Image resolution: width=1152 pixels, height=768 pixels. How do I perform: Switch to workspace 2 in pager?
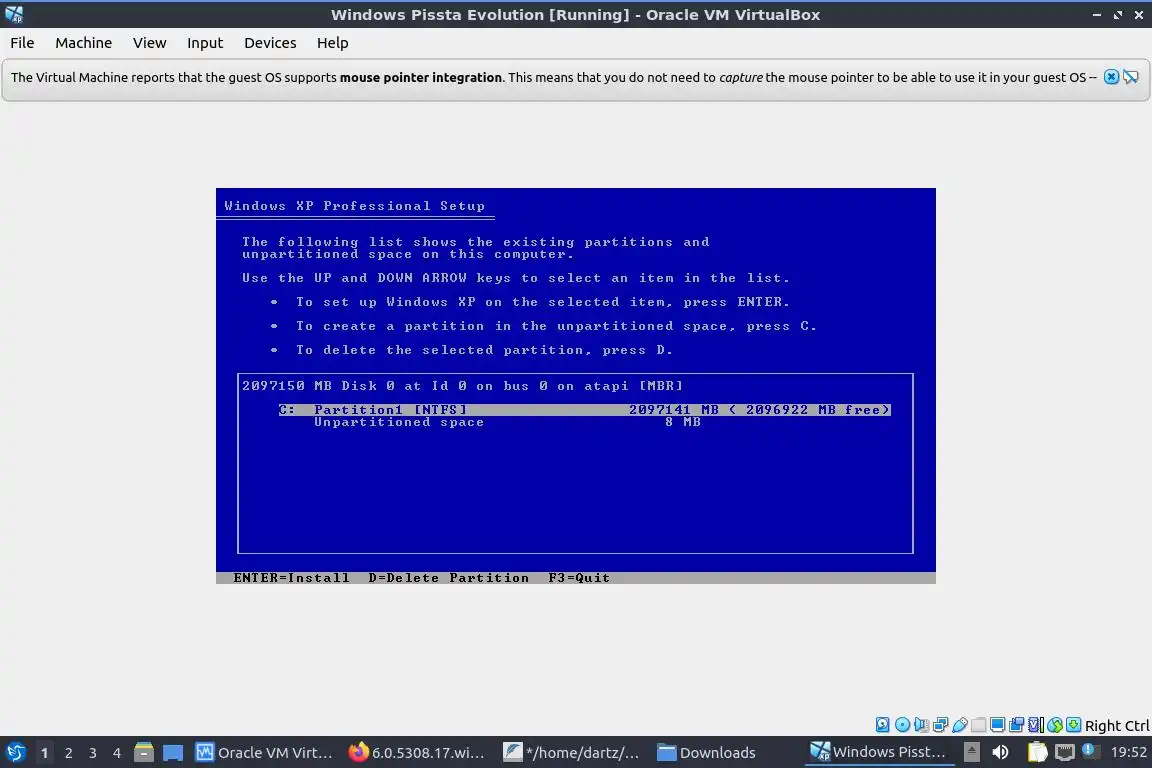tap(68, 753)
